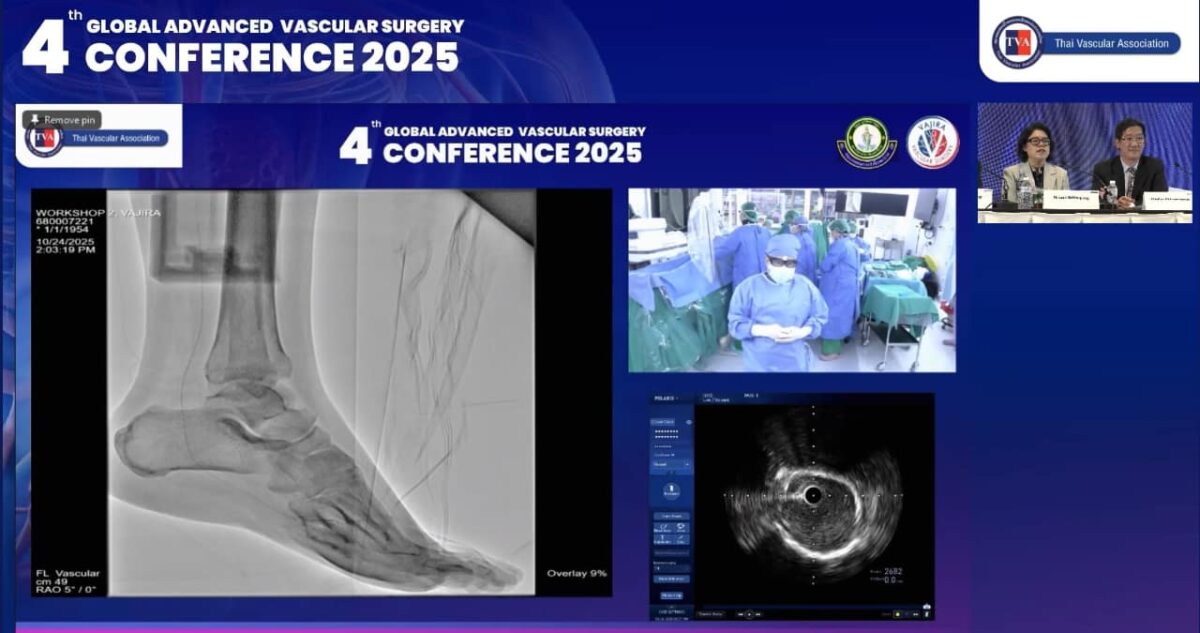
Task: Click the Remove pin button
Action: pyautogui.click(x=63, y=118)
